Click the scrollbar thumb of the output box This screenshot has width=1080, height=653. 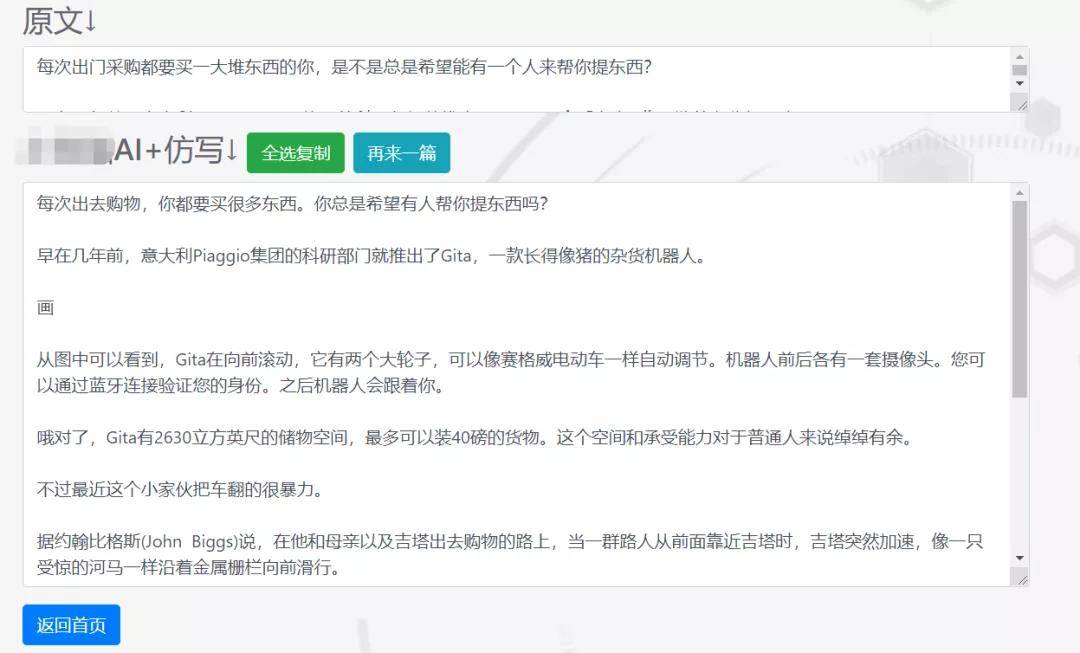click(x=1019, y=300)
